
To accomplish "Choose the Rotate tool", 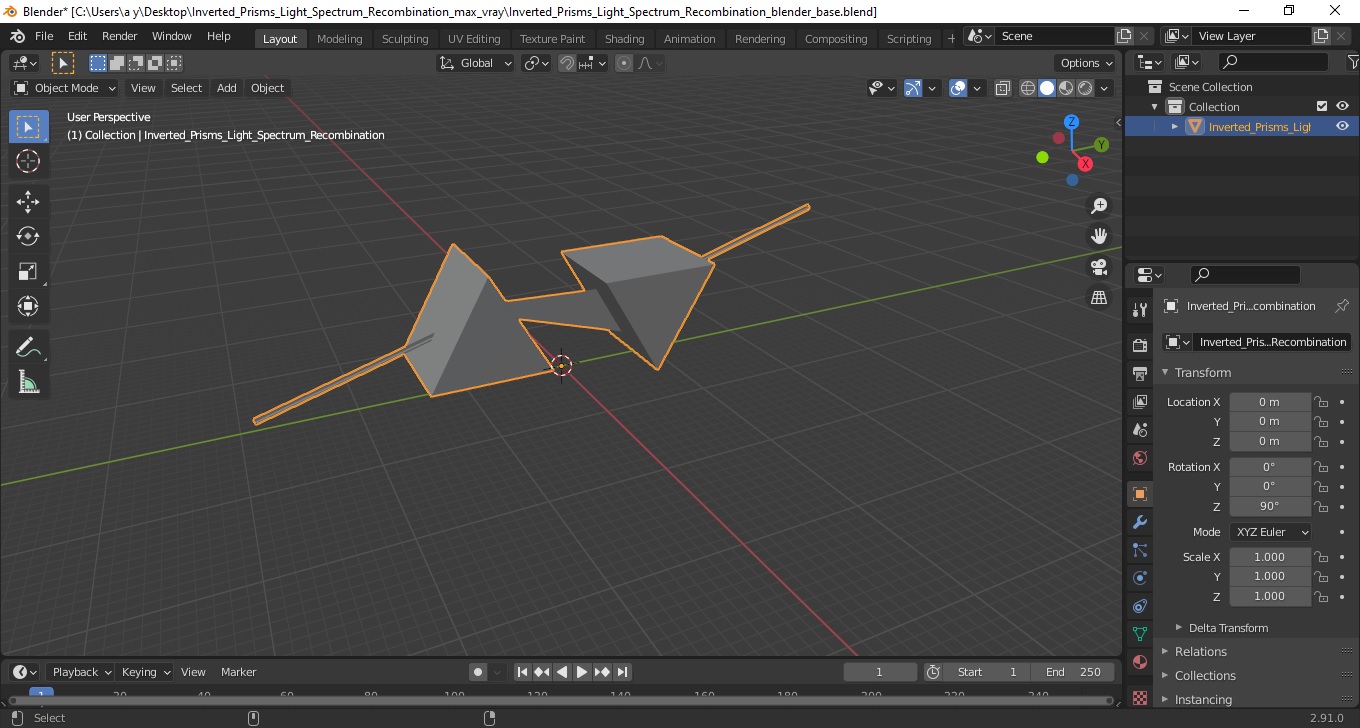I will click(x=28, y=236).
